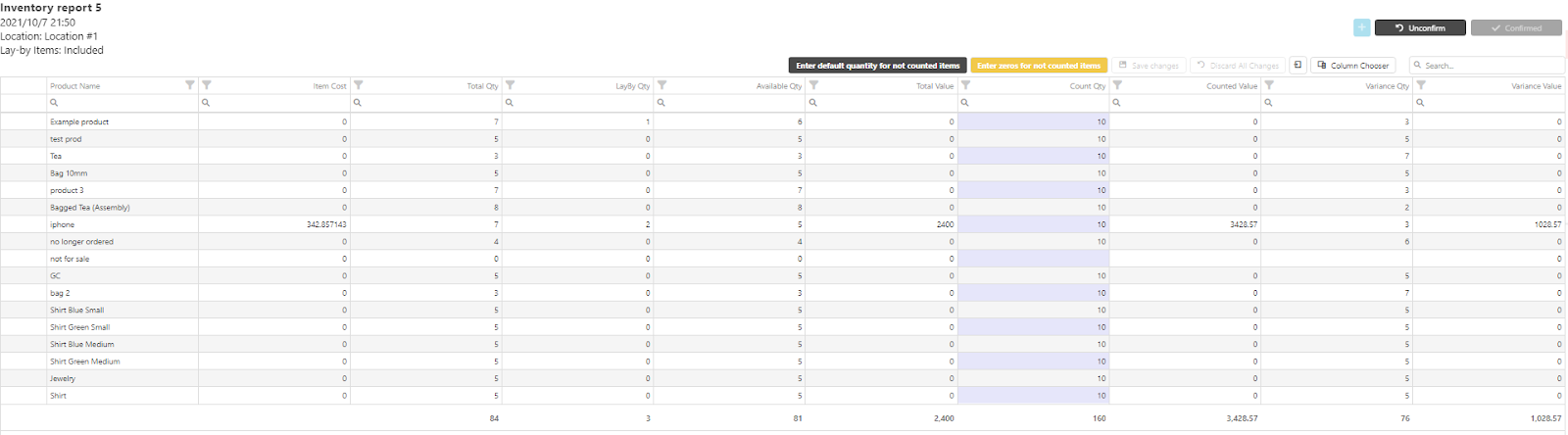Viewport: 1568px width, 435px height.
Task: Open the Counted Value column filter icon
Action: click(1118, 85)
